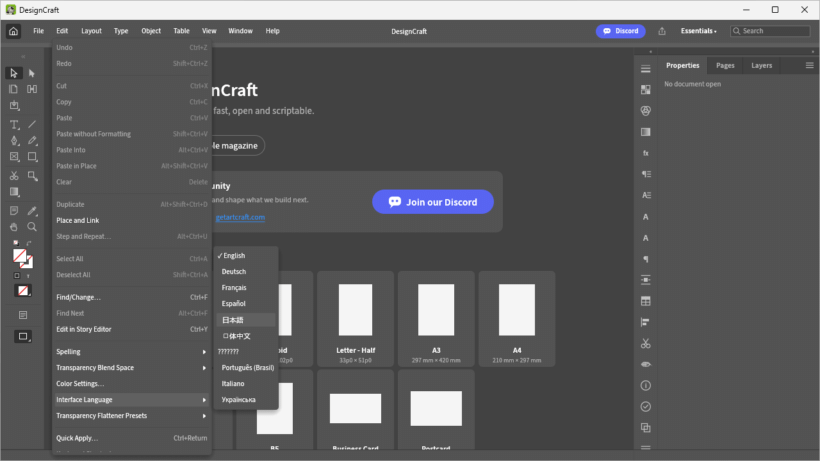Choose Find/Change menu entry
Viewport: 820px width, 461px height.
pos(131,297)
